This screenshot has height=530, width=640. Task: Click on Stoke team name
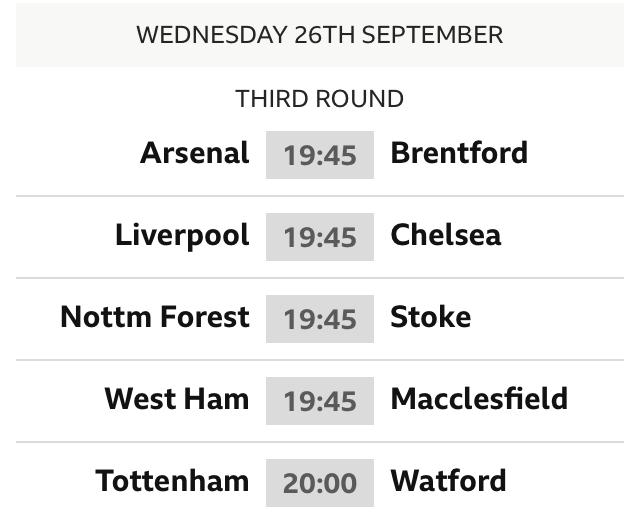coord(431,317)
